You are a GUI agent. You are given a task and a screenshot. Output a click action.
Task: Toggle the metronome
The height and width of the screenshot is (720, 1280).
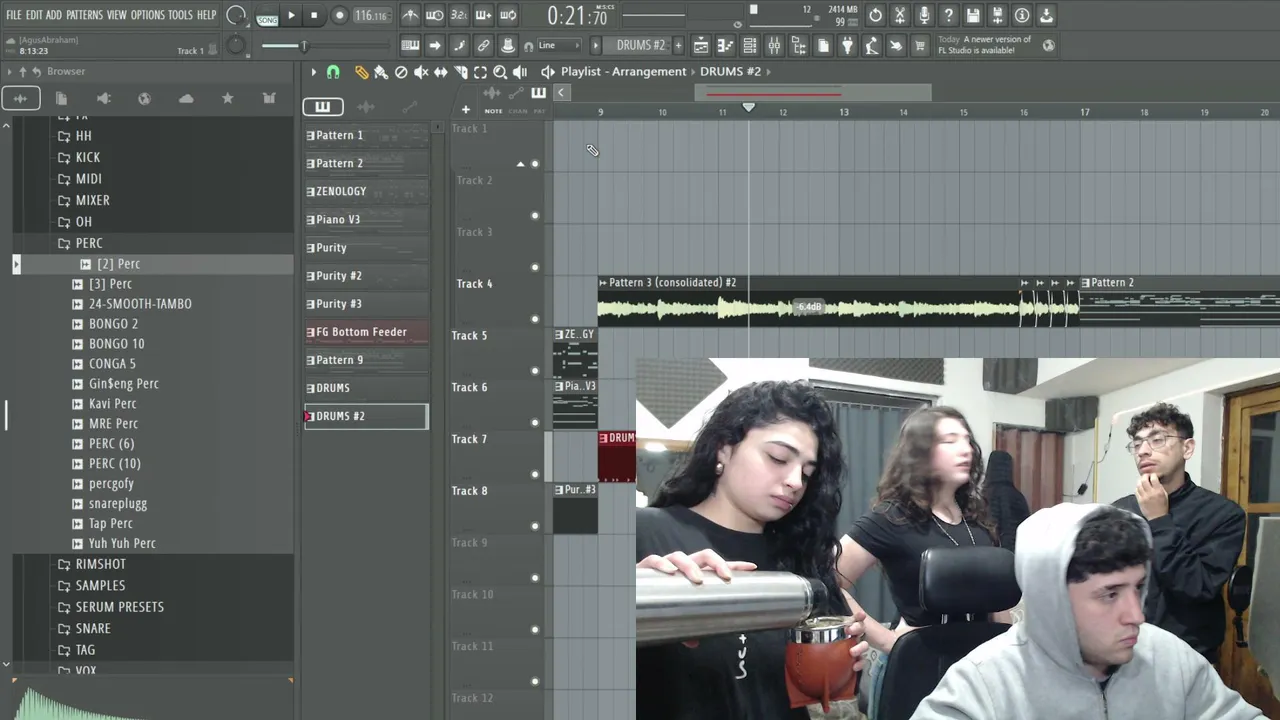coord(410,15)
